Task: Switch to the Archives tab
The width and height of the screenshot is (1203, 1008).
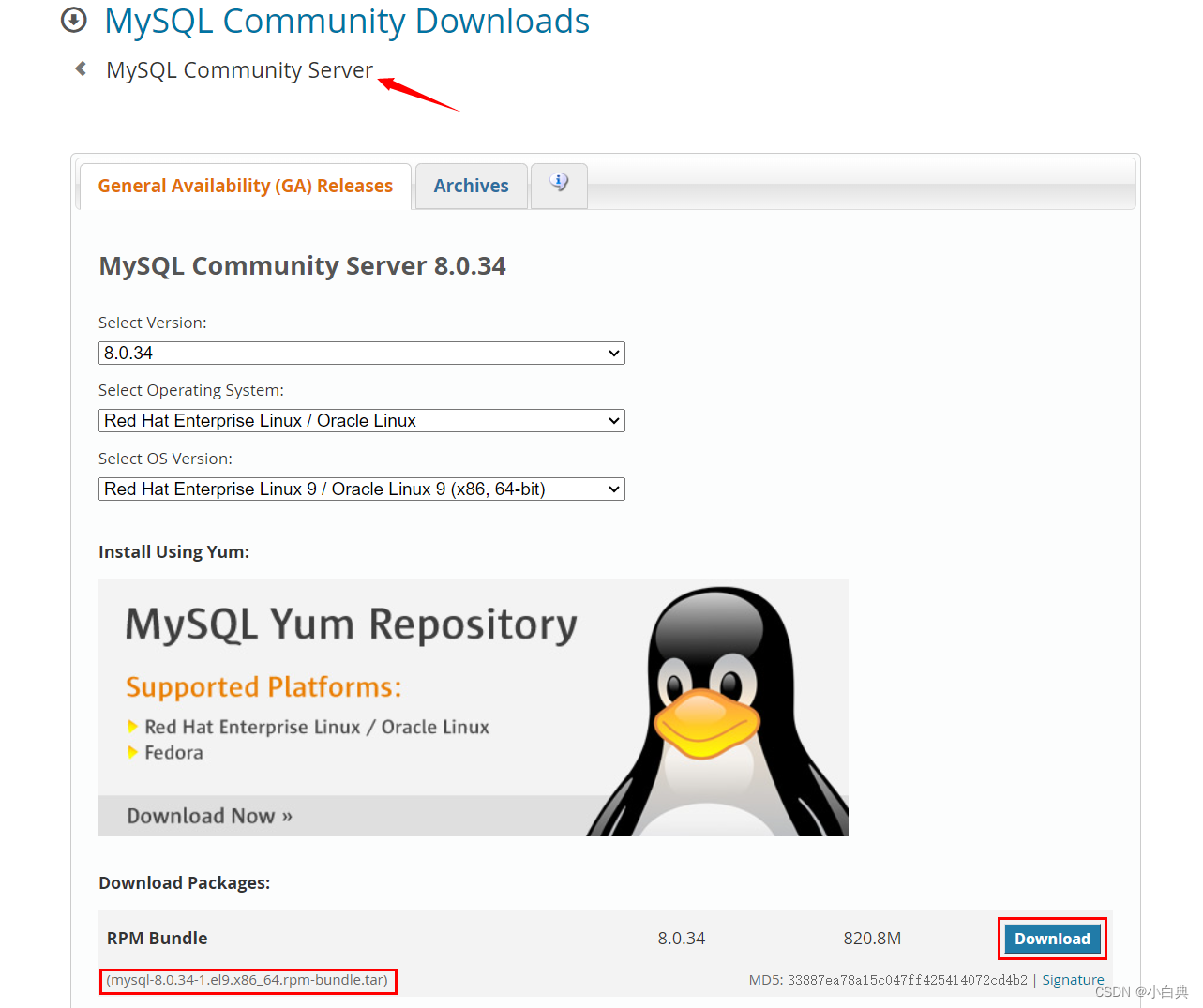Action: [x=471, y=186]
